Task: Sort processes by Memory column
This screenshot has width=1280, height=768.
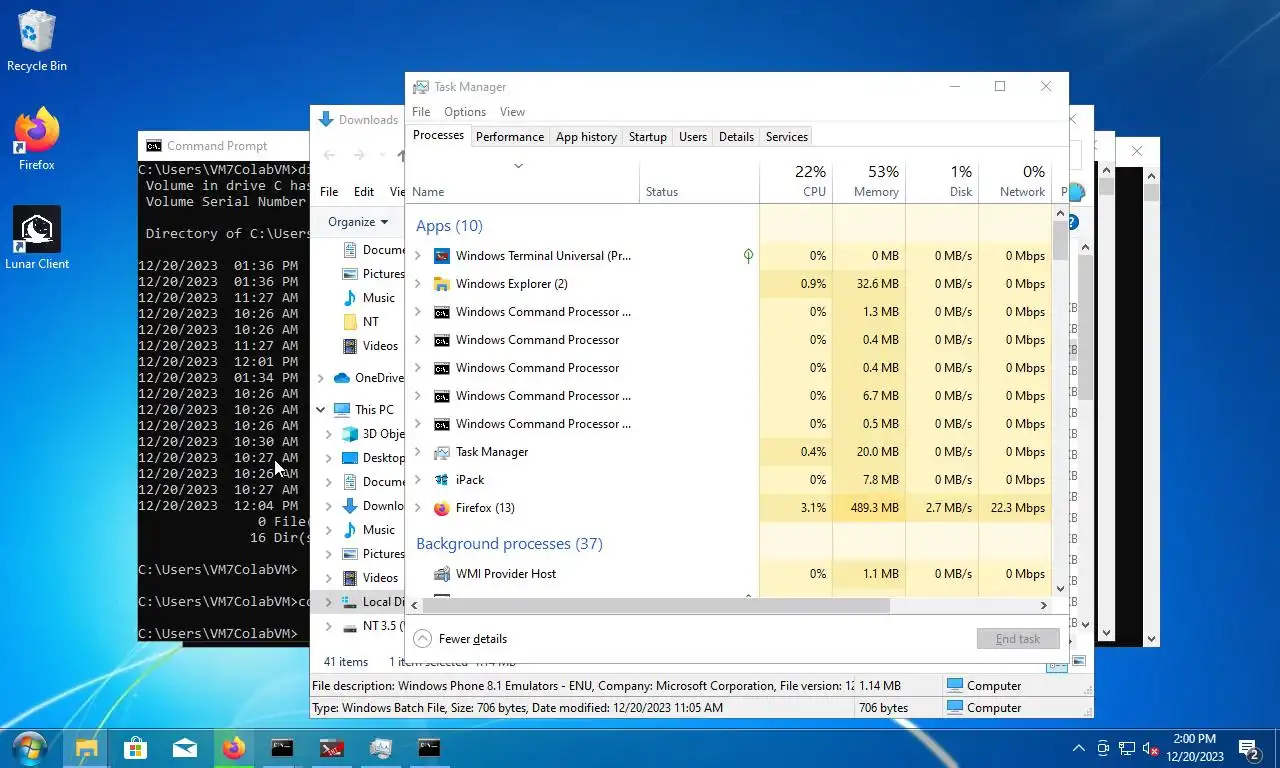Action: pyautogui.click(x=869, y=181)
